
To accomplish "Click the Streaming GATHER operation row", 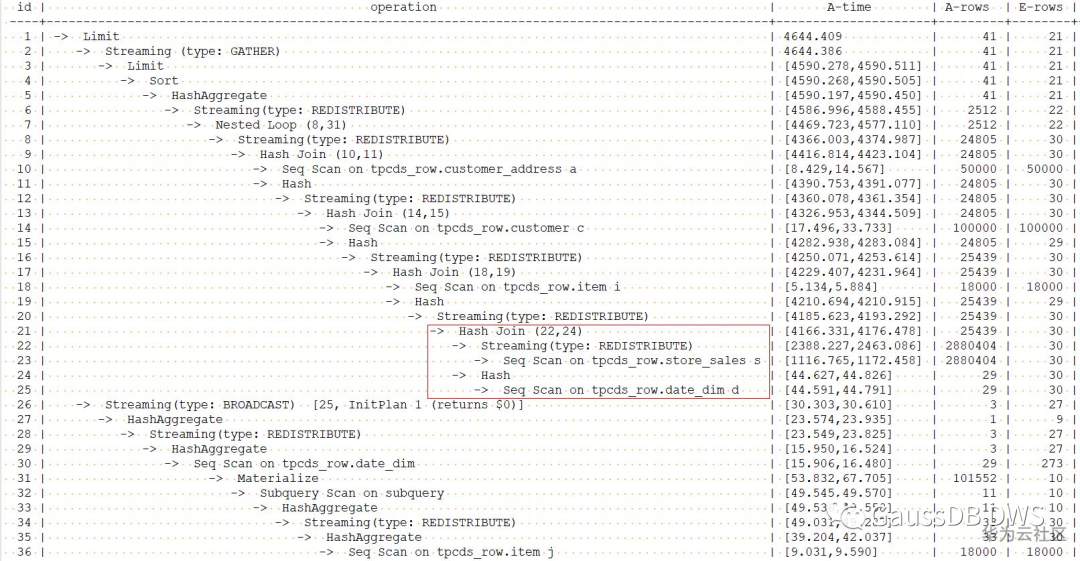I will pyautogui.click(x=192, y=51).
